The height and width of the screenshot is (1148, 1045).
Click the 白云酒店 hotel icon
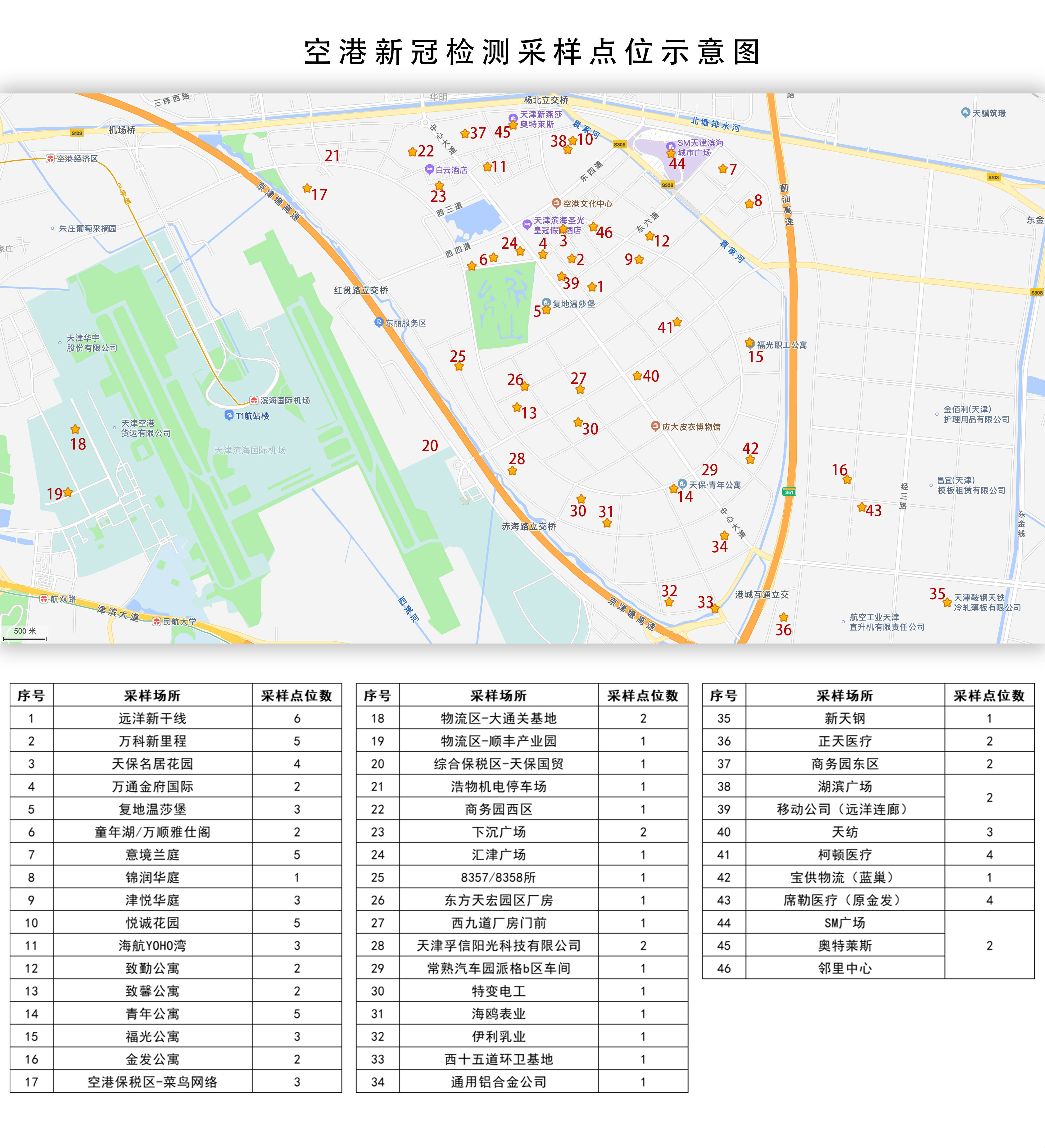[x=429, y=169]
